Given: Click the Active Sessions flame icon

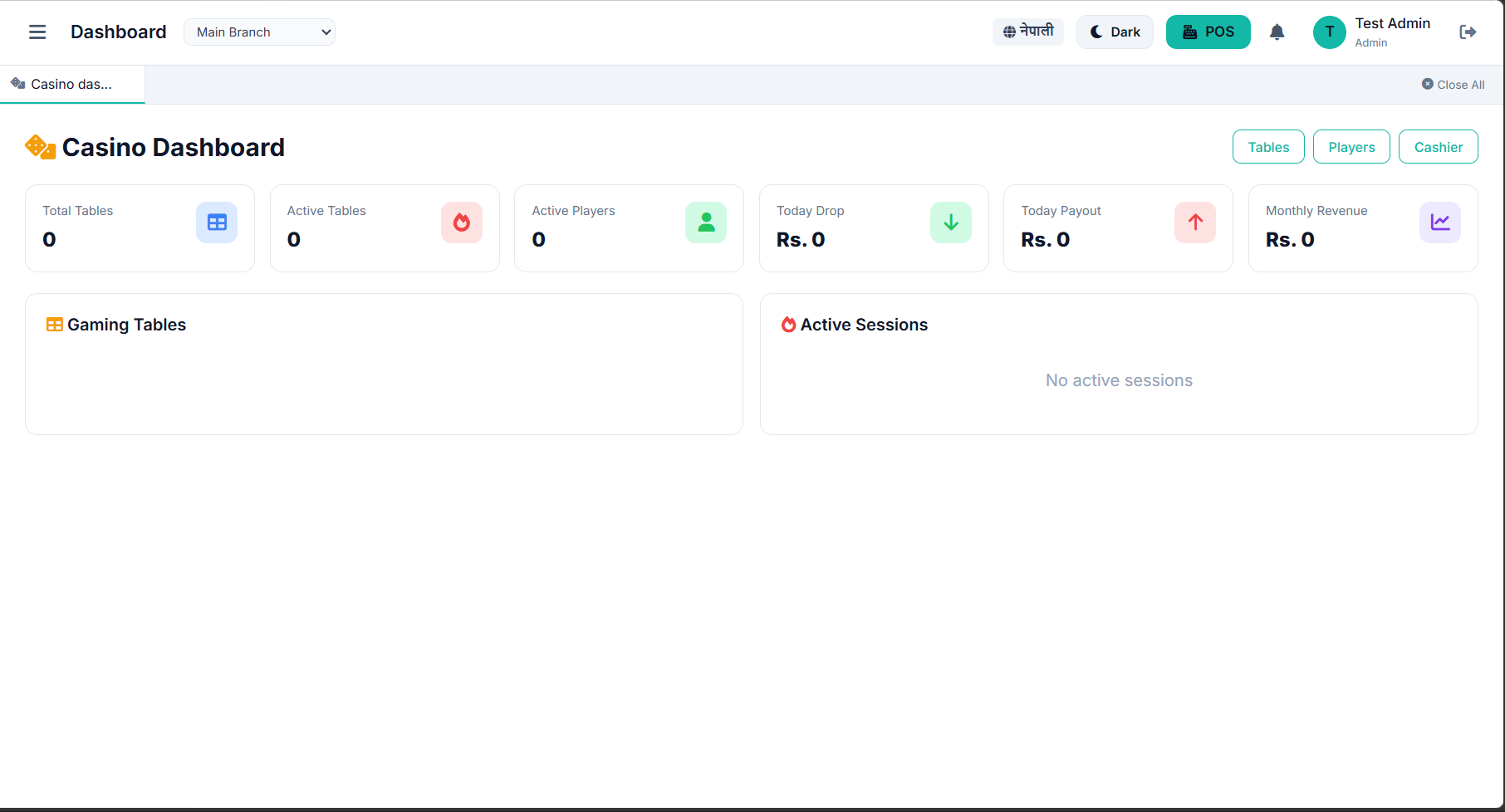Looking at the screenshot, I should click(x=789, y=325).
